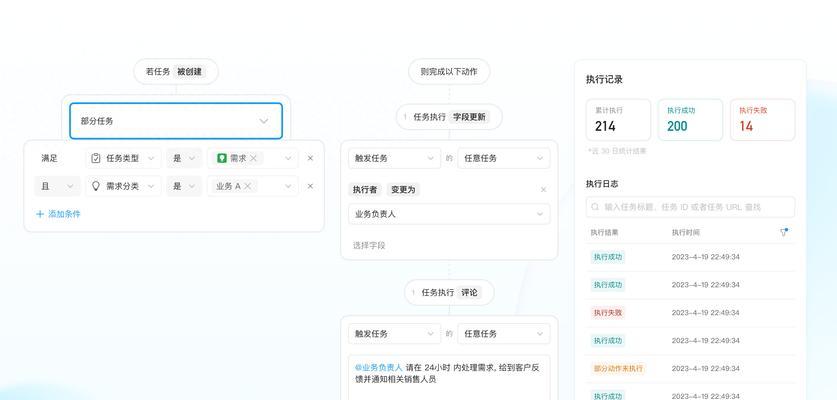The image size is (837, 400).
Task: Open 任意任务 dropdown in comment block
Action: click(503, 334)
